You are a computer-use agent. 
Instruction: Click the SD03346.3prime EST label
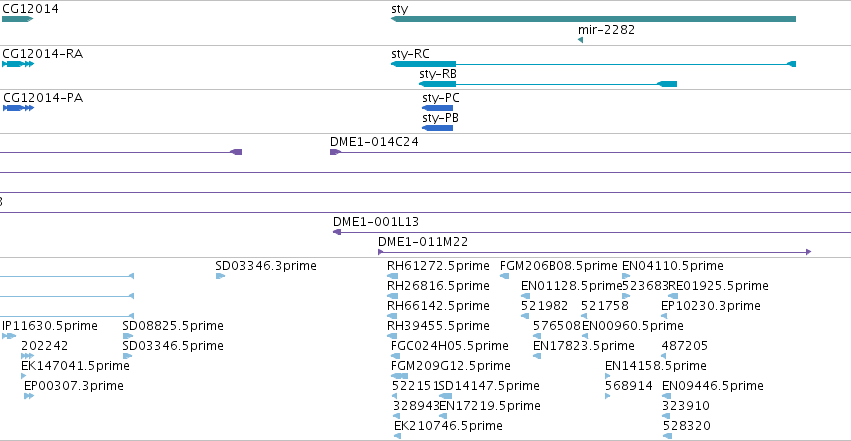click(x=266, y=266)
